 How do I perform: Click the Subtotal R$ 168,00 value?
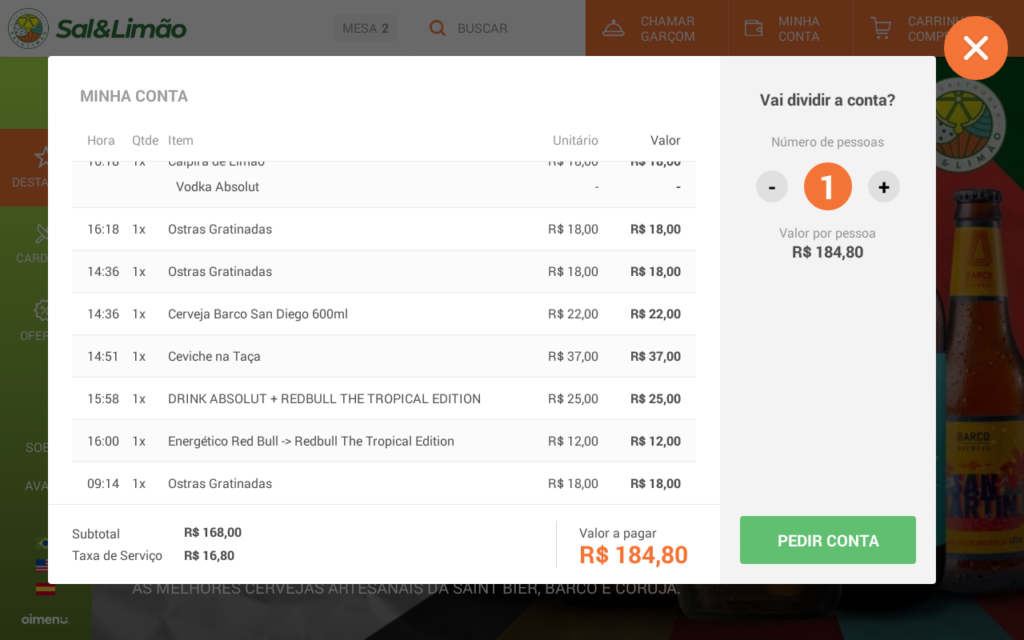point(212,532)
